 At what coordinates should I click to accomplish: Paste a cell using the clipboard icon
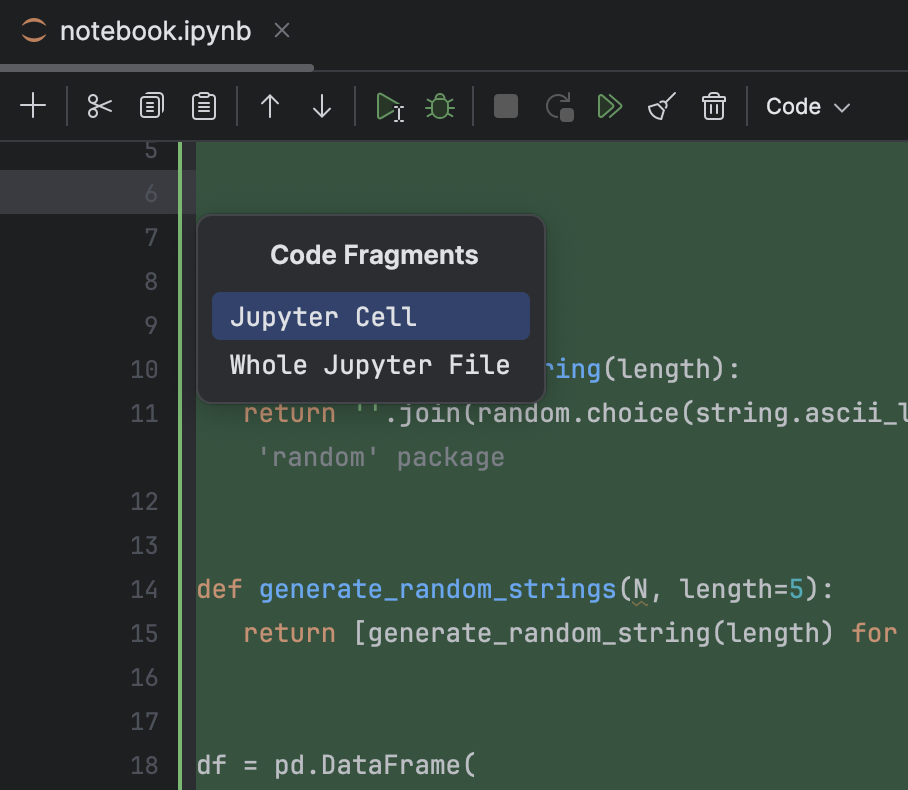click(204, 106)
